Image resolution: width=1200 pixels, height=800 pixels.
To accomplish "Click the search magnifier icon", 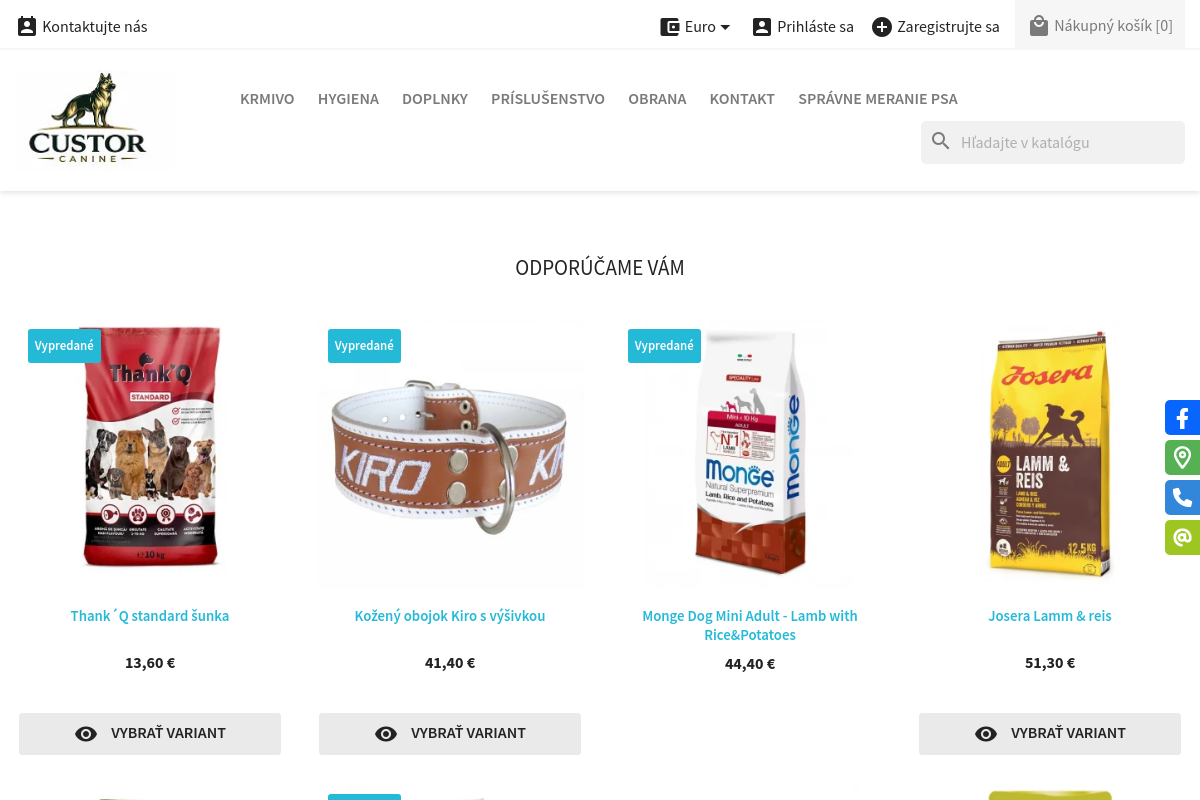I will click(941, 141).
